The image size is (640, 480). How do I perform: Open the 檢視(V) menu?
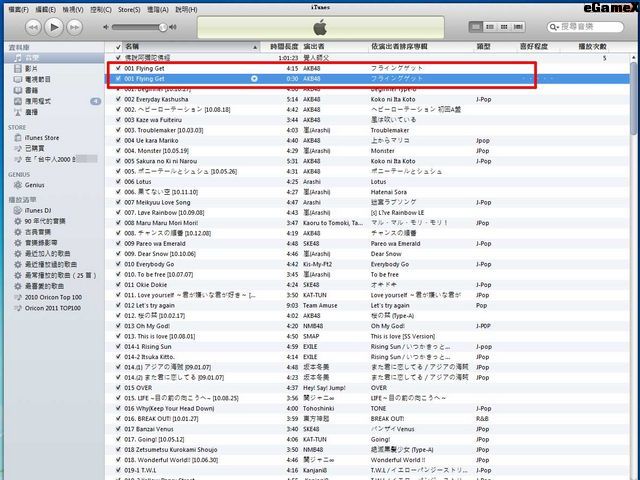click(73, 9)
